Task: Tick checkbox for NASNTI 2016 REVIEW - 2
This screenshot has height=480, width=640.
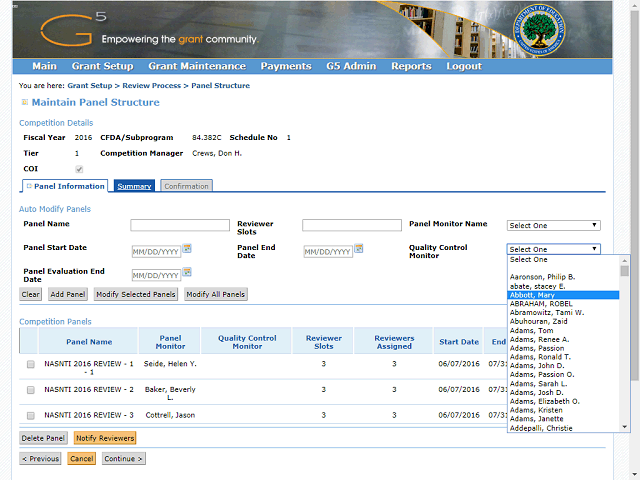Action: (31, 390)
